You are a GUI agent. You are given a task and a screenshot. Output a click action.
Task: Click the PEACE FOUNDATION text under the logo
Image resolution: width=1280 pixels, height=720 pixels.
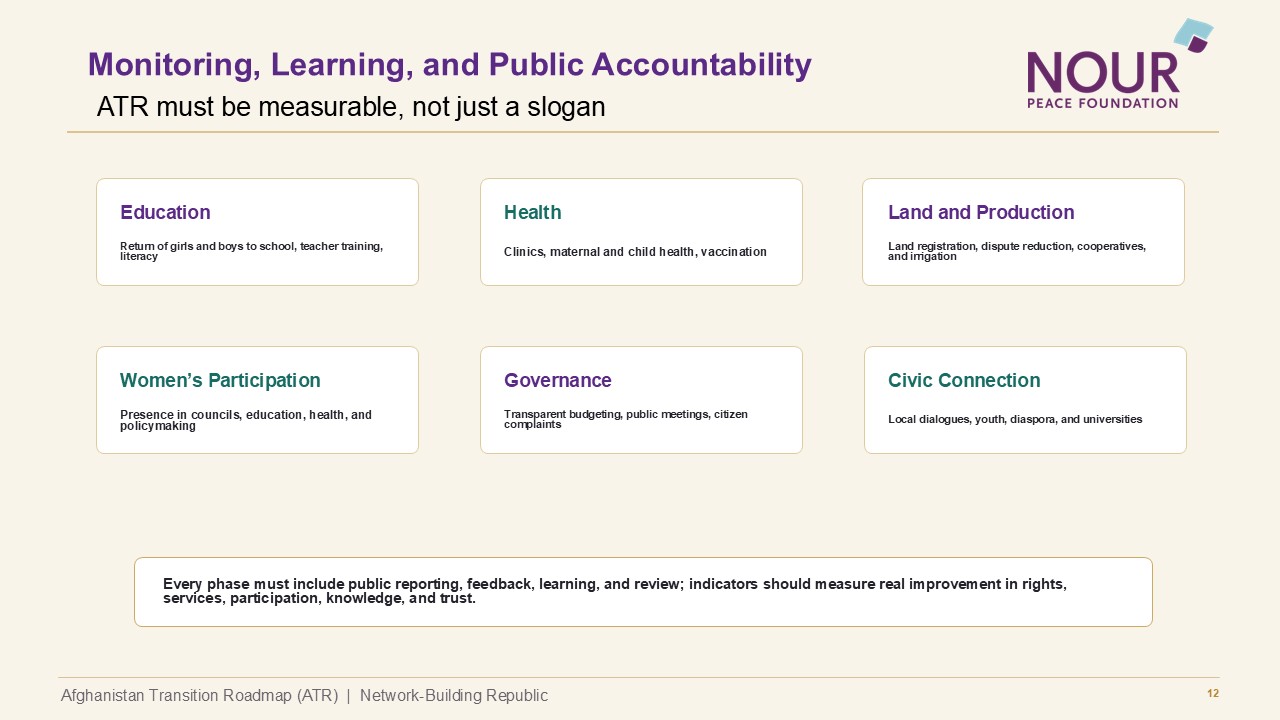click(1103, 102)
